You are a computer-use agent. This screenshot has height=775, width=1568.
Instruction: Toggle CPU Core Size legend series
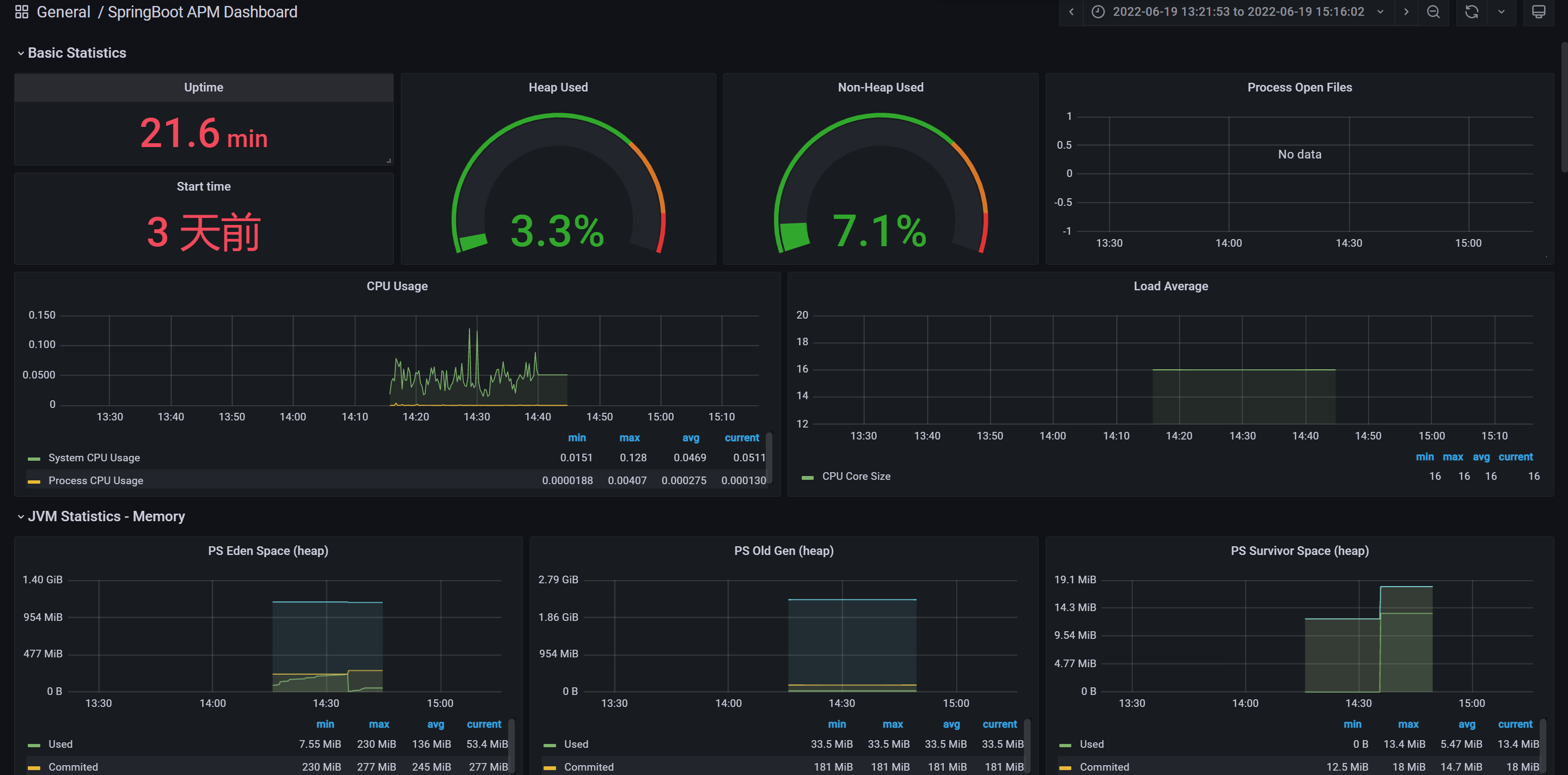pyautogui.click(x=856, y=477)
